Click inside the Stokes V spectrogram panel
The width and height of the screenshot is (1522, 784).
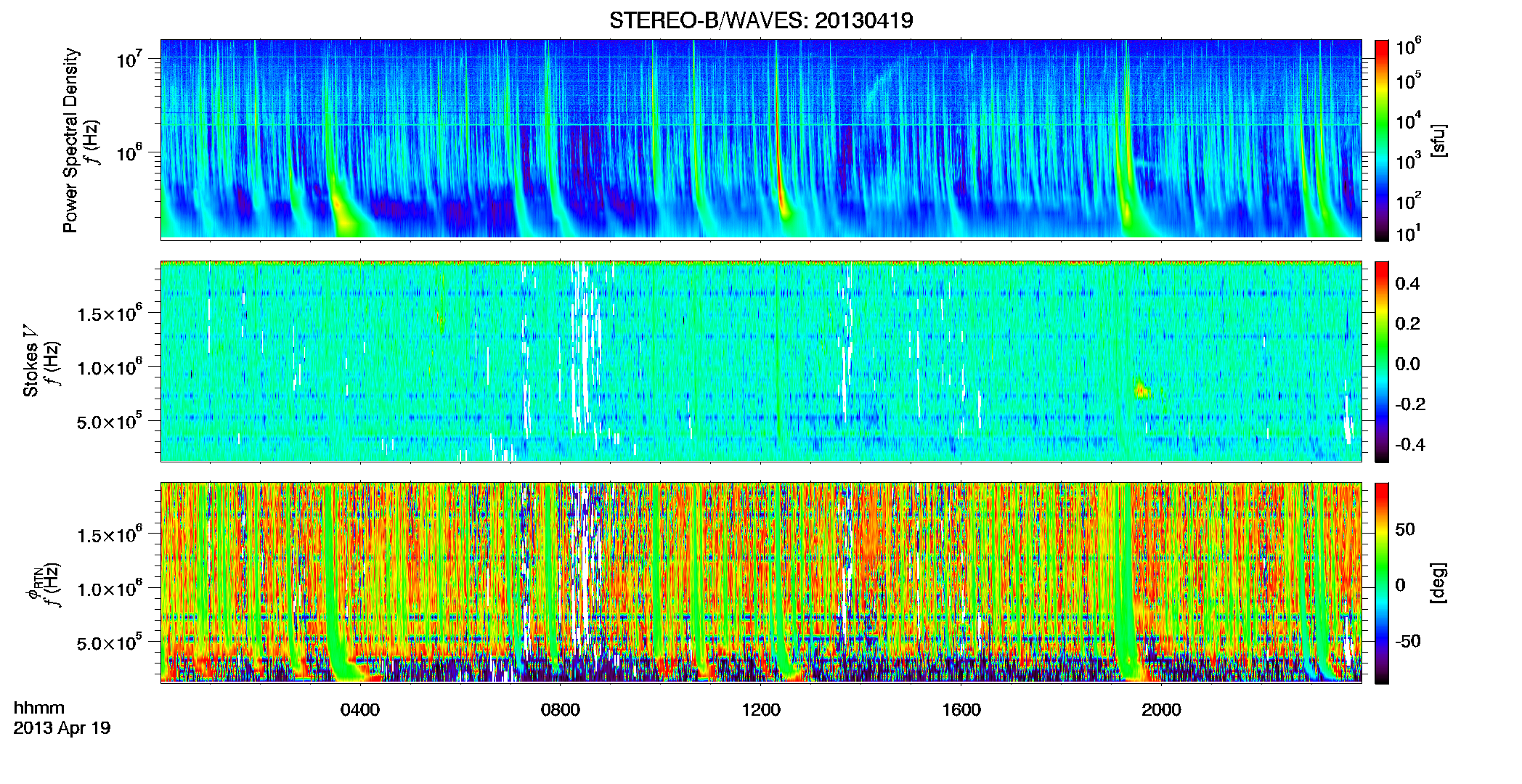pos(761,361)
